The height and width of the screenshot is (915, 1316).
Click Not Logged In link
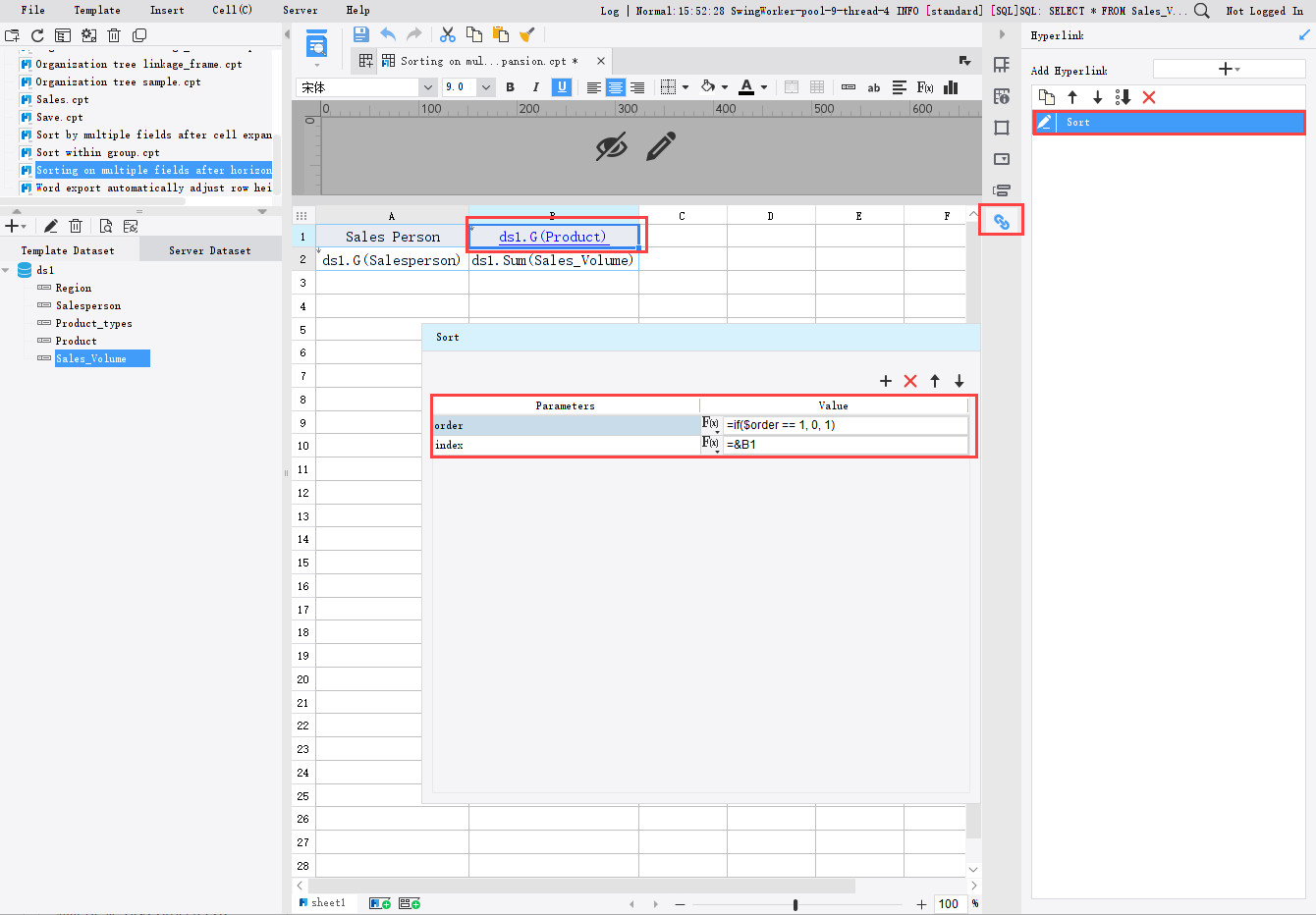coord(1264,11)
